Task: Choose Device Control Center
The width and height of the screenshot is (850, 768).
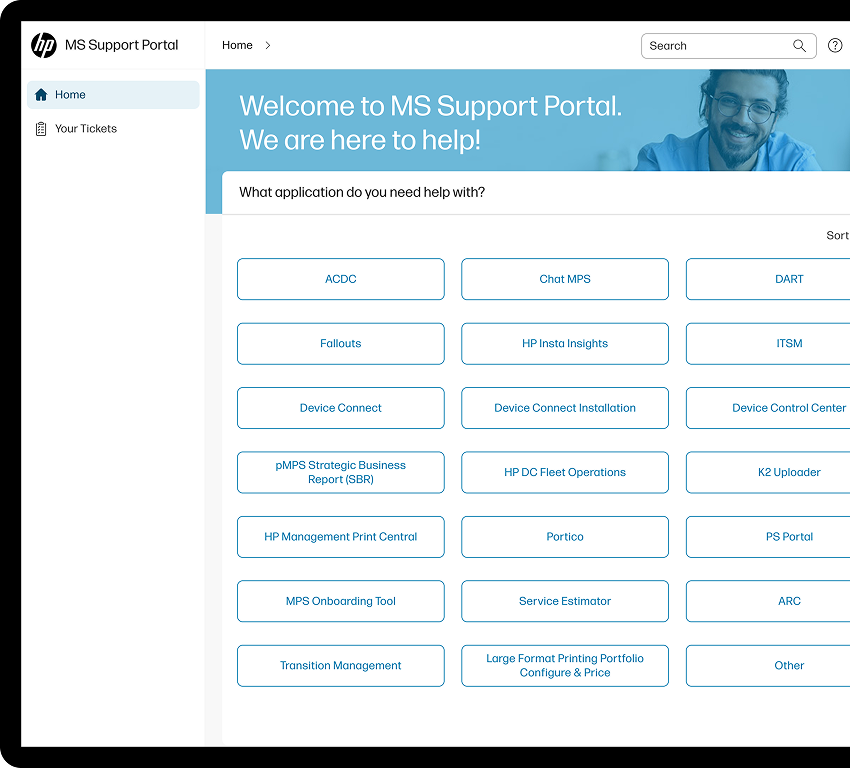Action: [x=768, y=408]
